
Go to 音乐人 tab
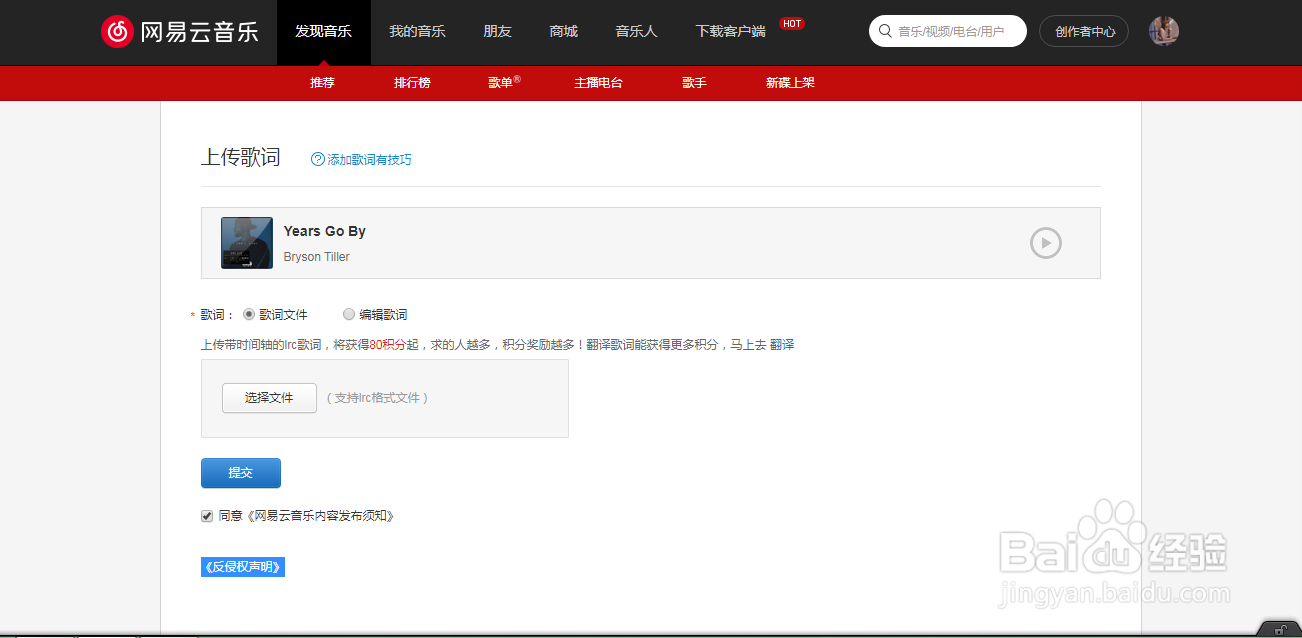click(636, 32)
